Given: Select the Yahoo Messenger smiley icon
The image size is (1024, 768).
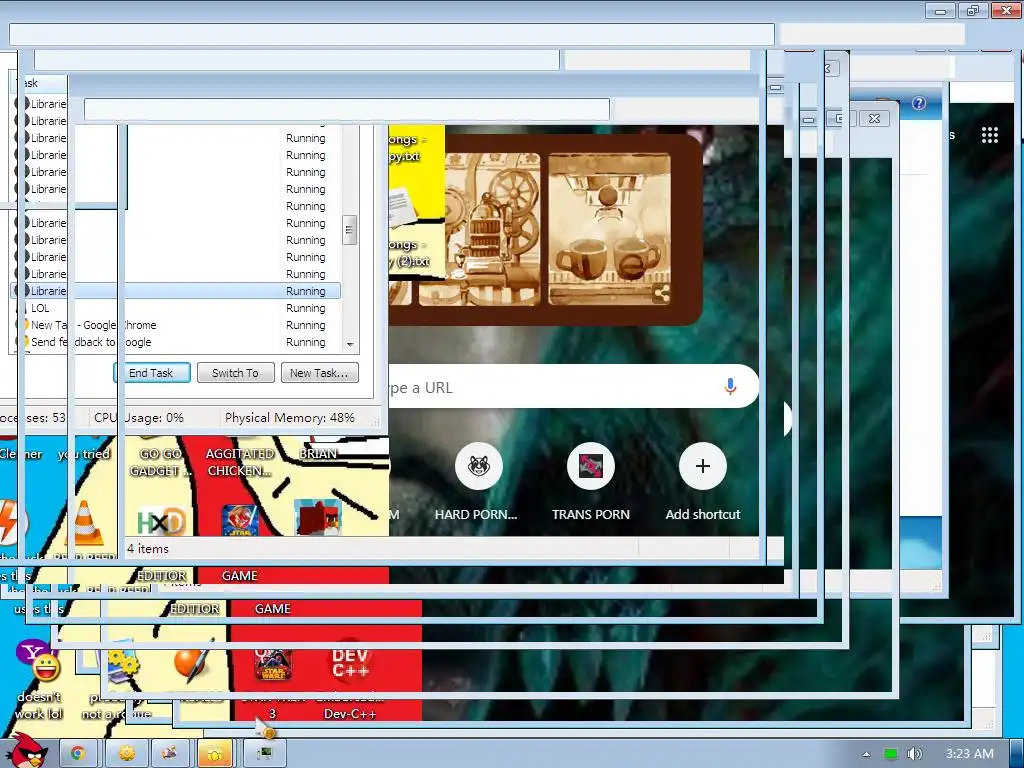Looking at the screenshot, I should pos(39,662).
